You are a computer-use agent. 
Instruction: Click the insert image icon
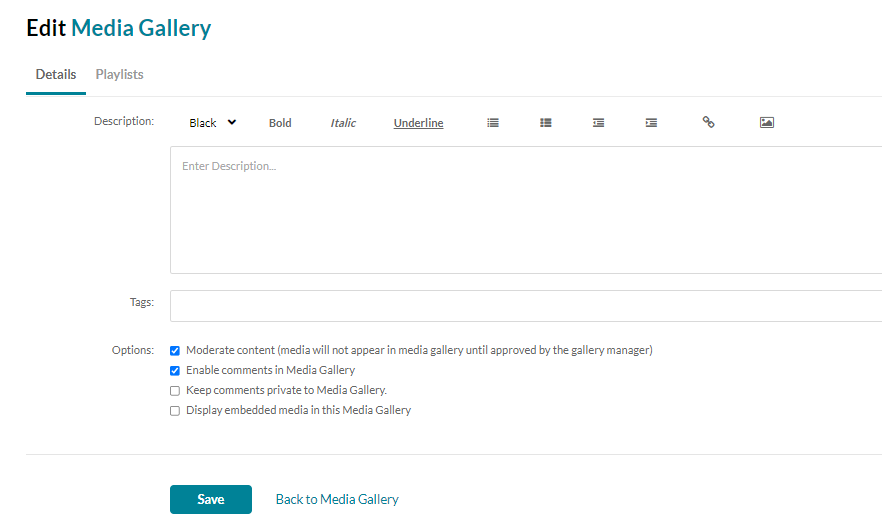click(x=767, y=123)
